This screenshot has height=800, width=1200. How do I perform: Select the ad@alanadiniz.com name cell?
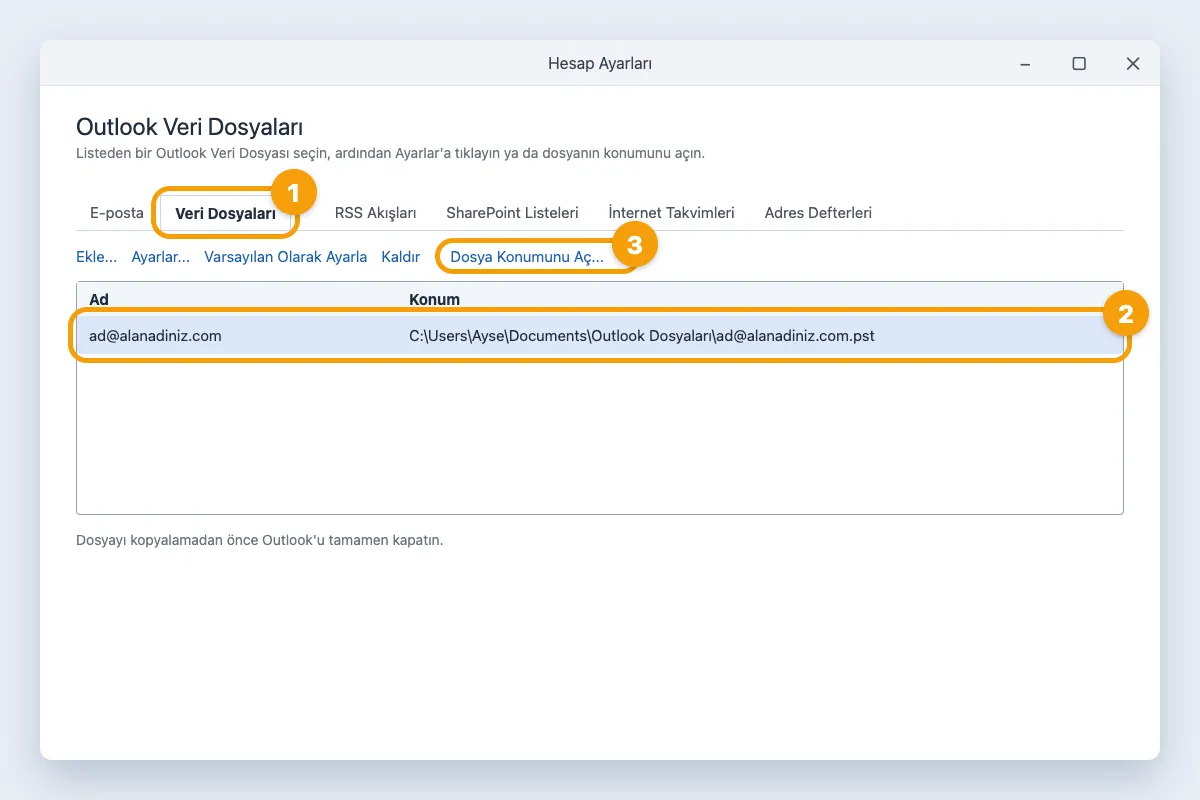pos(155,336)
